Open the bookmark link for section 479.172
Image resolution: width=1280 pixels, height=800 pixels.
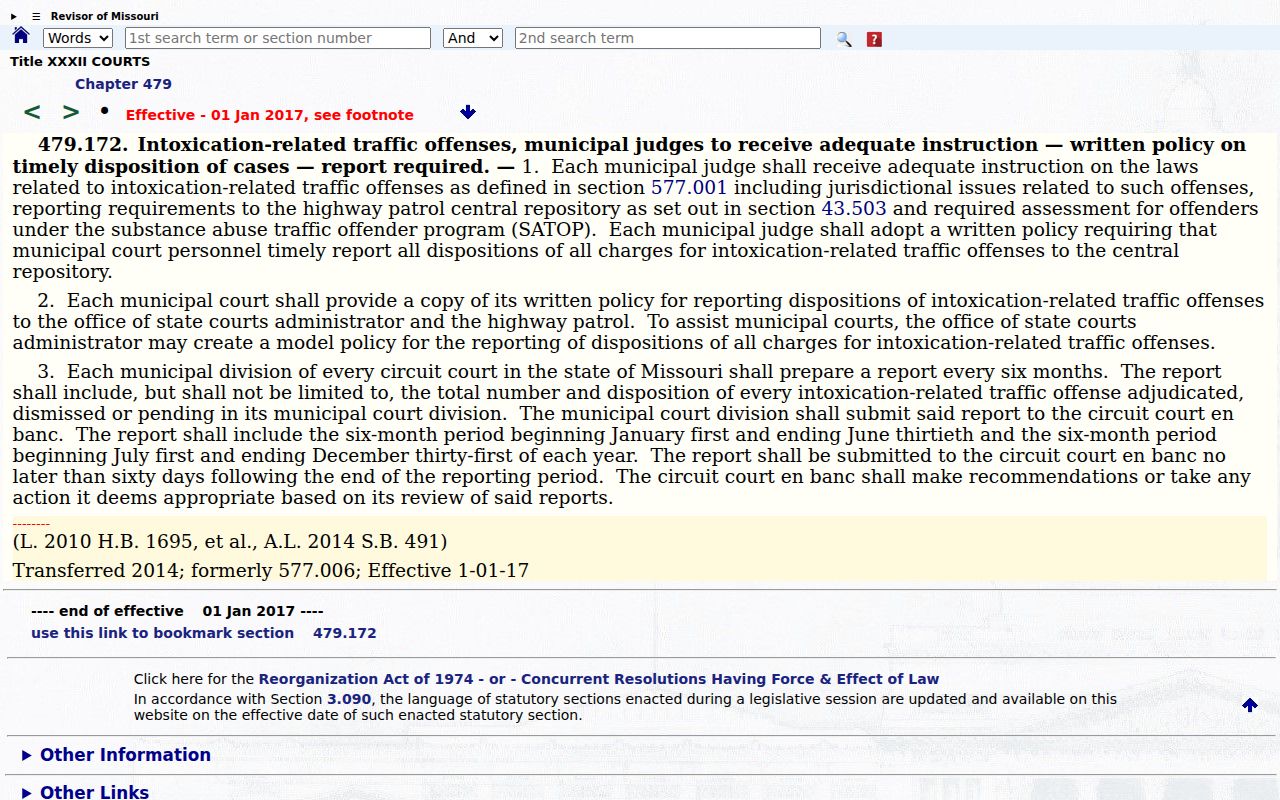click(x=204, y=633)
